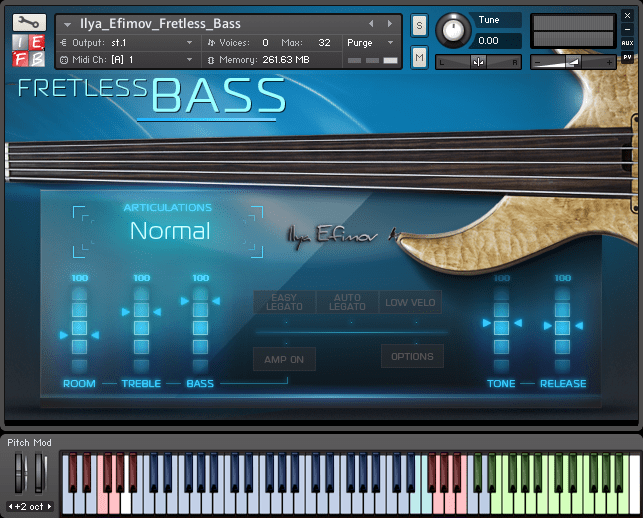Screen dimensions: 643x518
Task: Click the ROOM level slider
Action: [x=79, y=328]
